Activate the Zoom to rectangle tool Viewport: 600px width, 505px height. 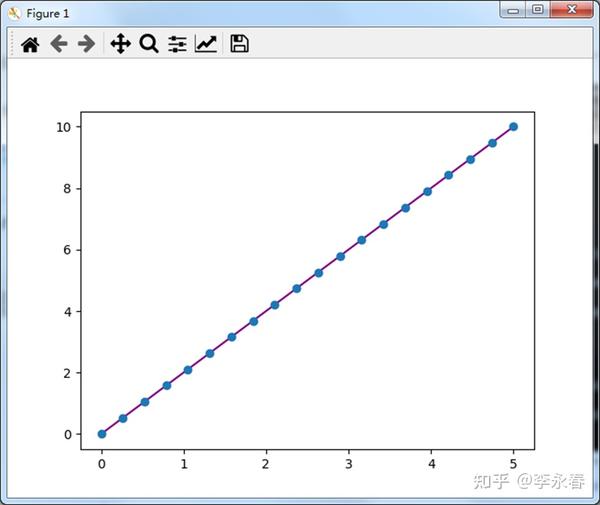pos(149,44)
